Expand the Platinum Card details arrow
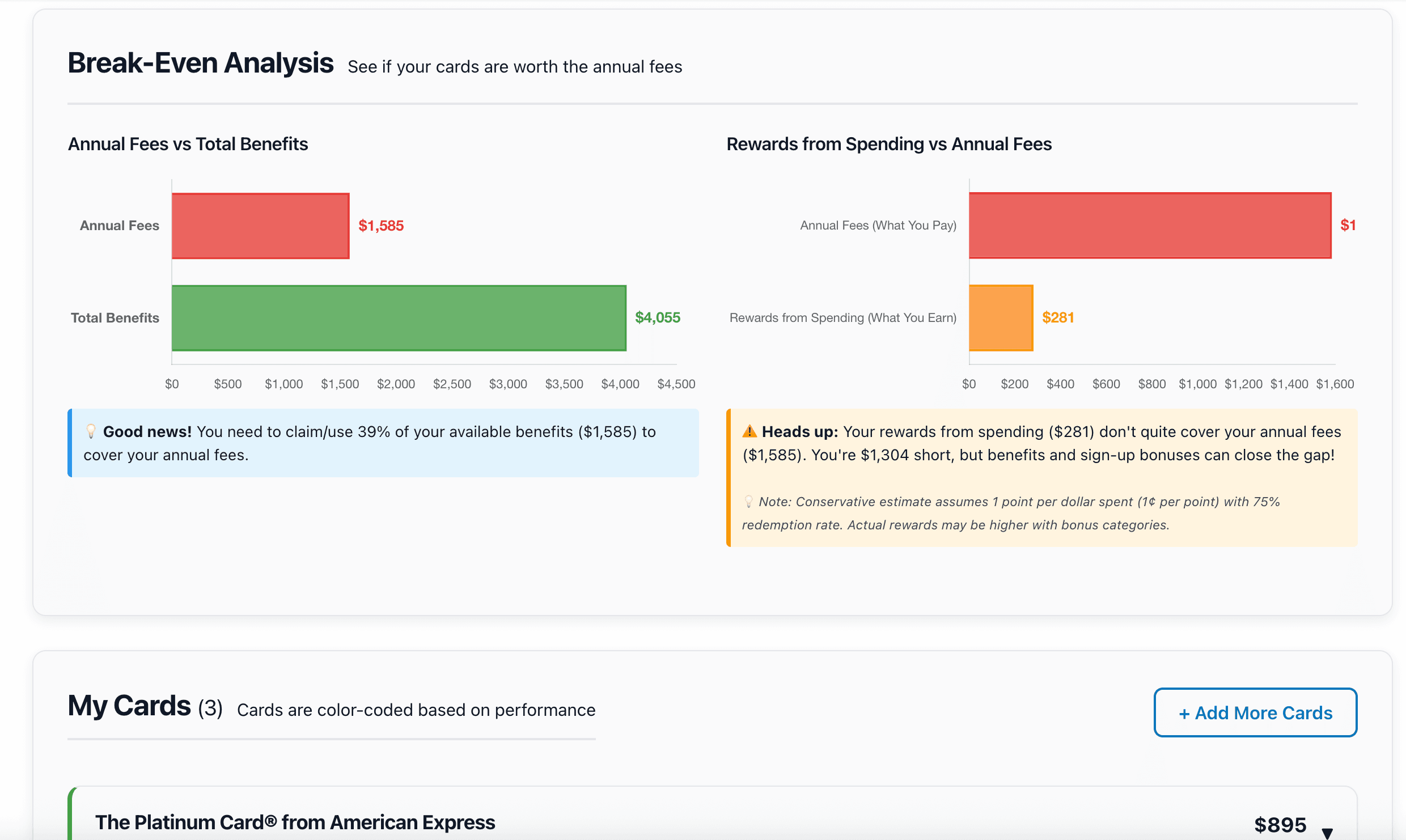1406x840 pixels. point(1327,832)
